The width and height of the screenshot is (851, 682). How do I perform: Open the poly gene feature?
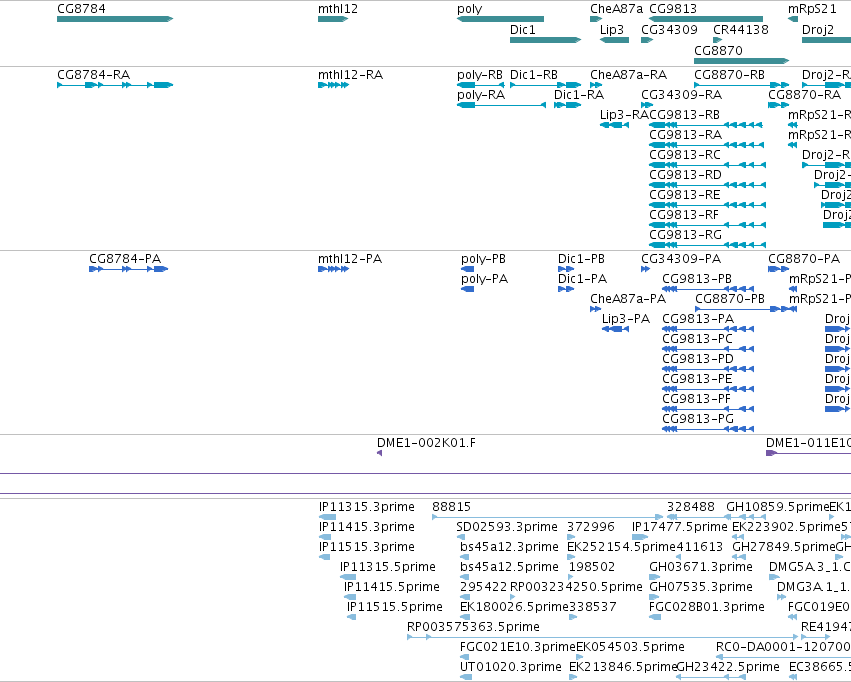(x=500, y=19)
